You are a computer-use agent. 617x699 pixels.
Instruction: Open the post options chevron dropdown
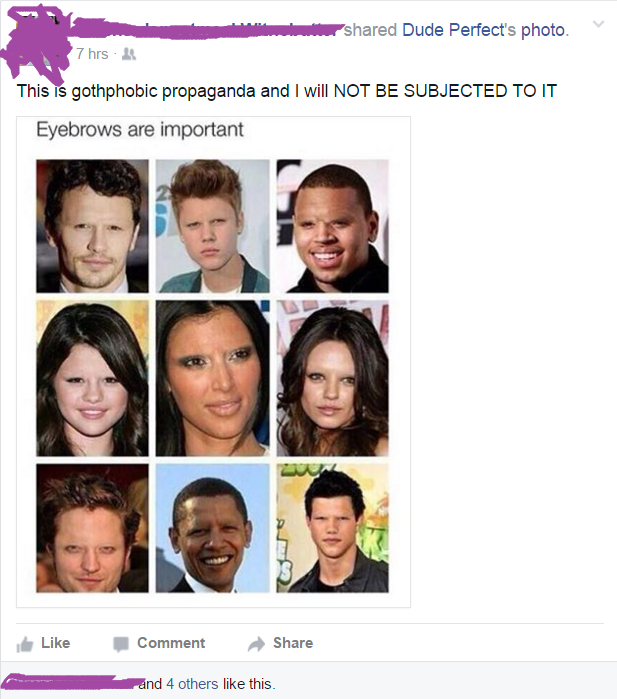coord(599,24)
